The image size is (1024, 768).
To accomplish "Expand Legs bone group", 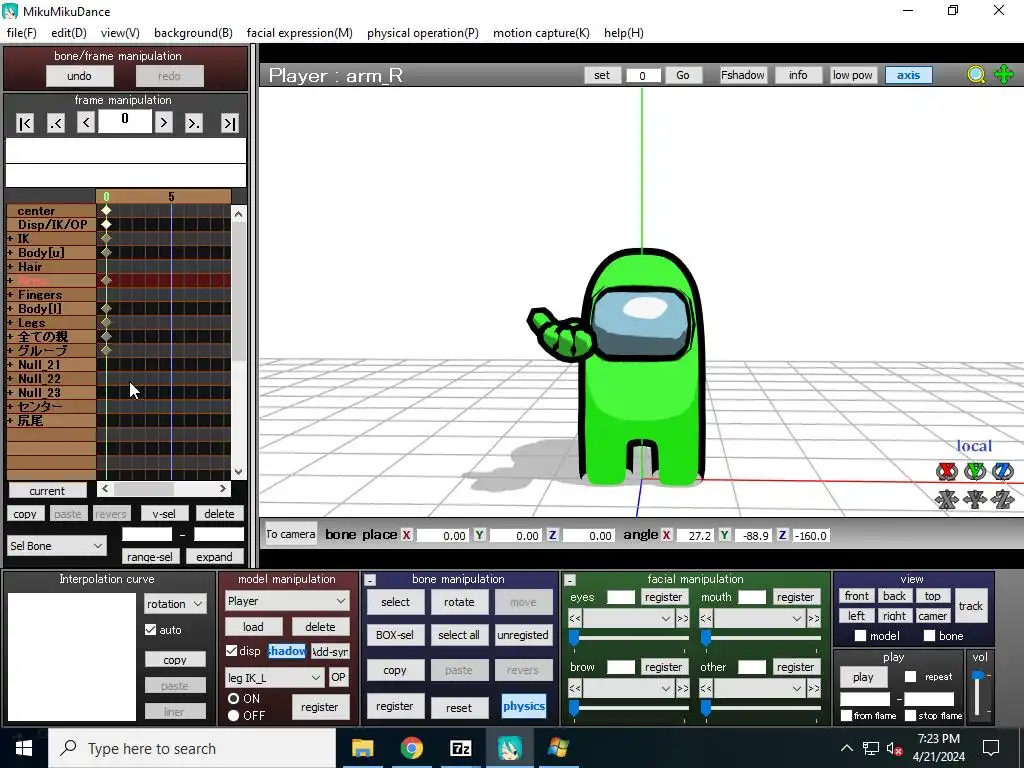I will 10,323.
